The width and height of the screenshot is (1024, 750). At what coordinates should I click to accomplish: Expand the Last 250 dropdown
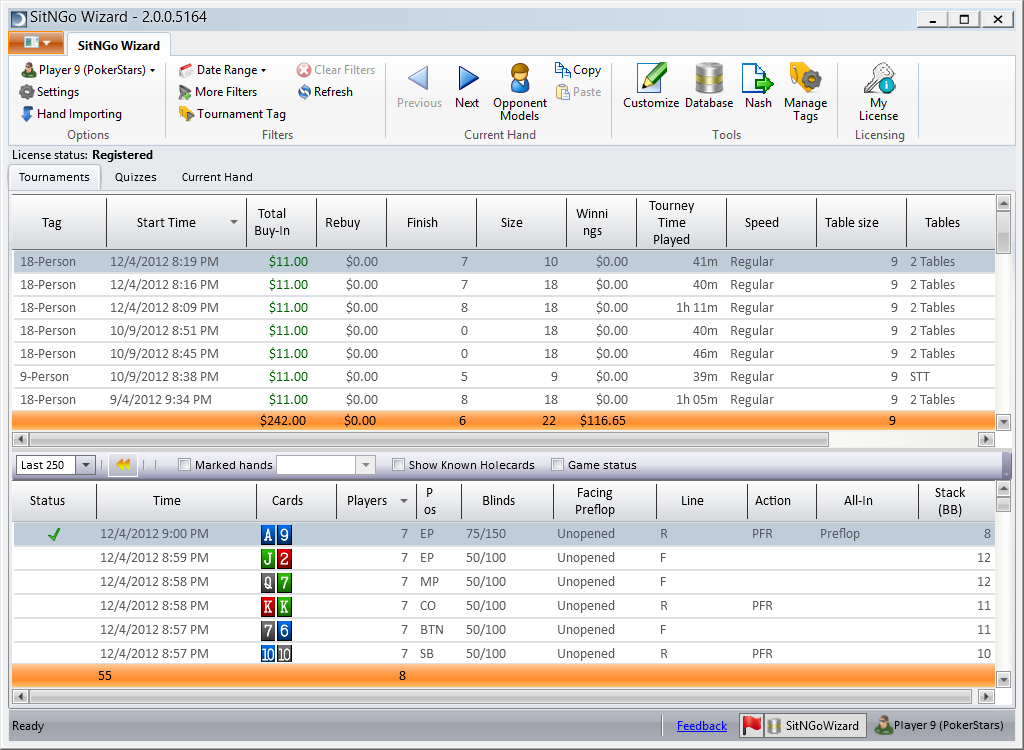85,465
